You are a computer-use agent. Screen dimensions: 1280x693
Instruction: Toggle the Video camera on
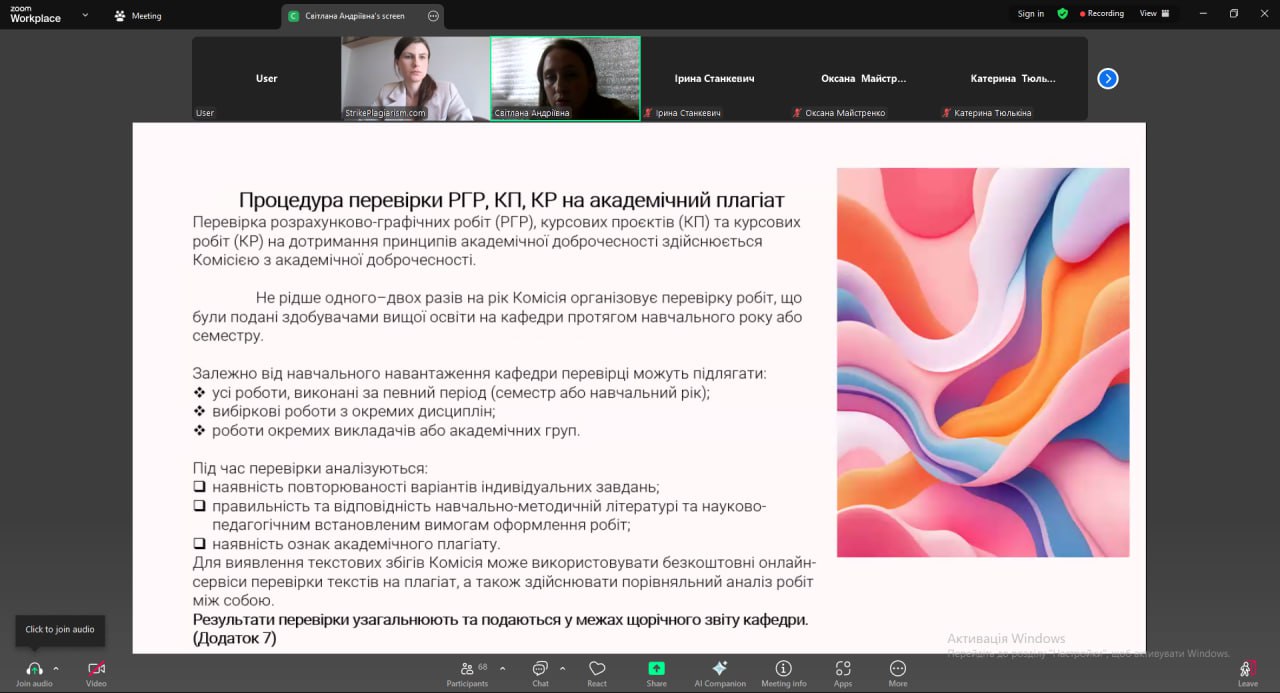pos(96,674)
